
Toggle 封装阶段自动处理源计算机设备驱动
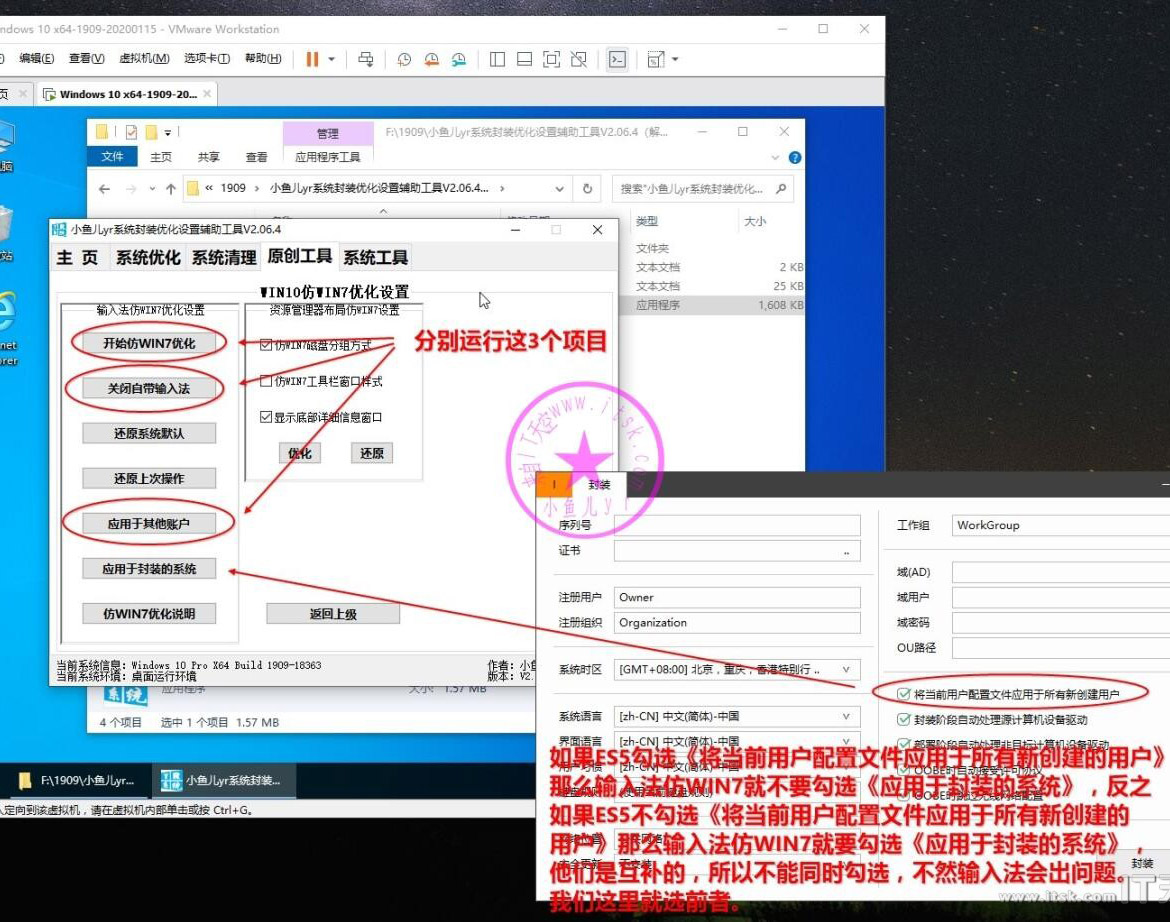[x=904, y=720]
